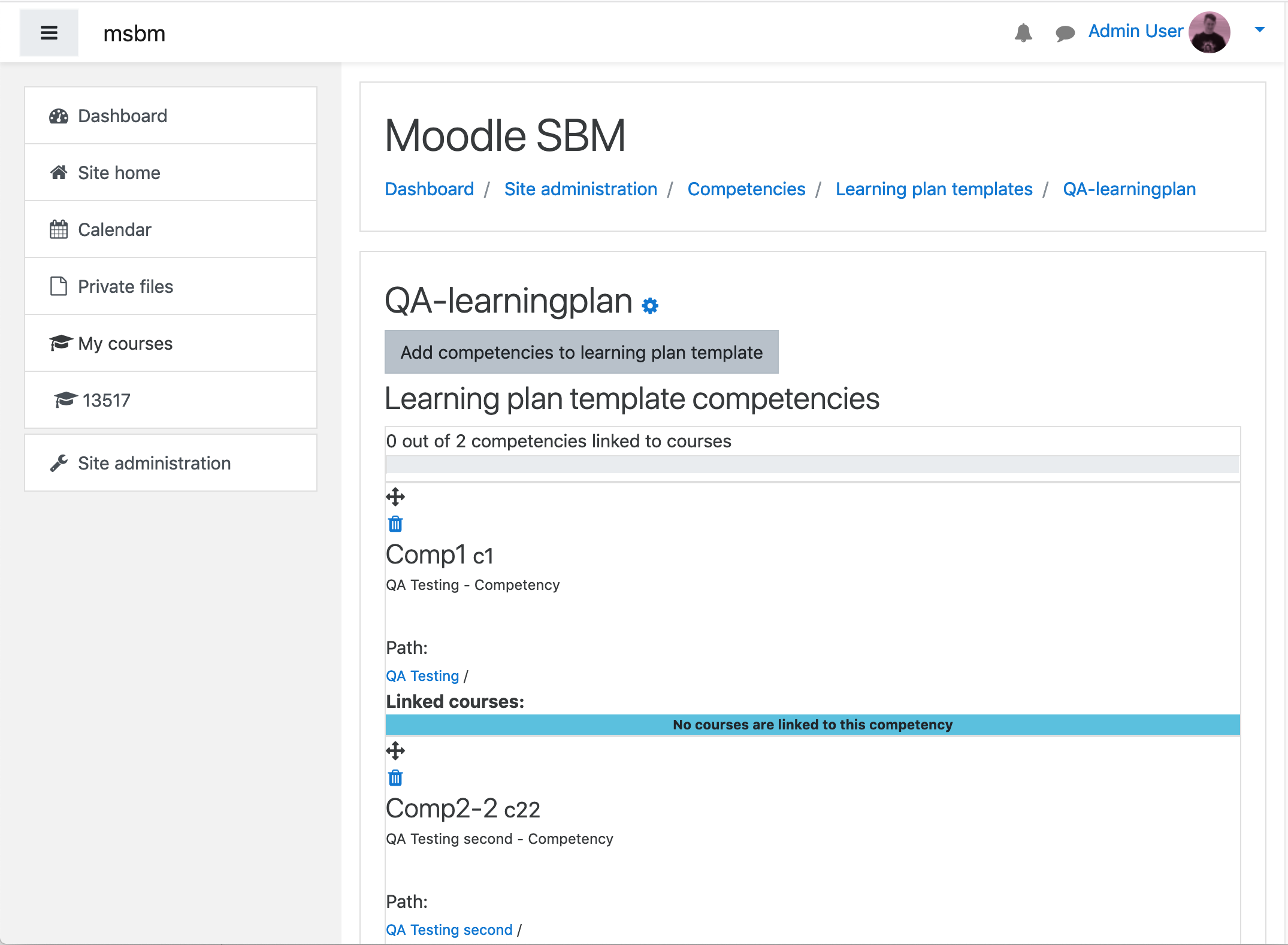The width and height of the screenshot is (1288, 945).
Task: Click the Admin User avatar picture
Action: [1210, 32]
